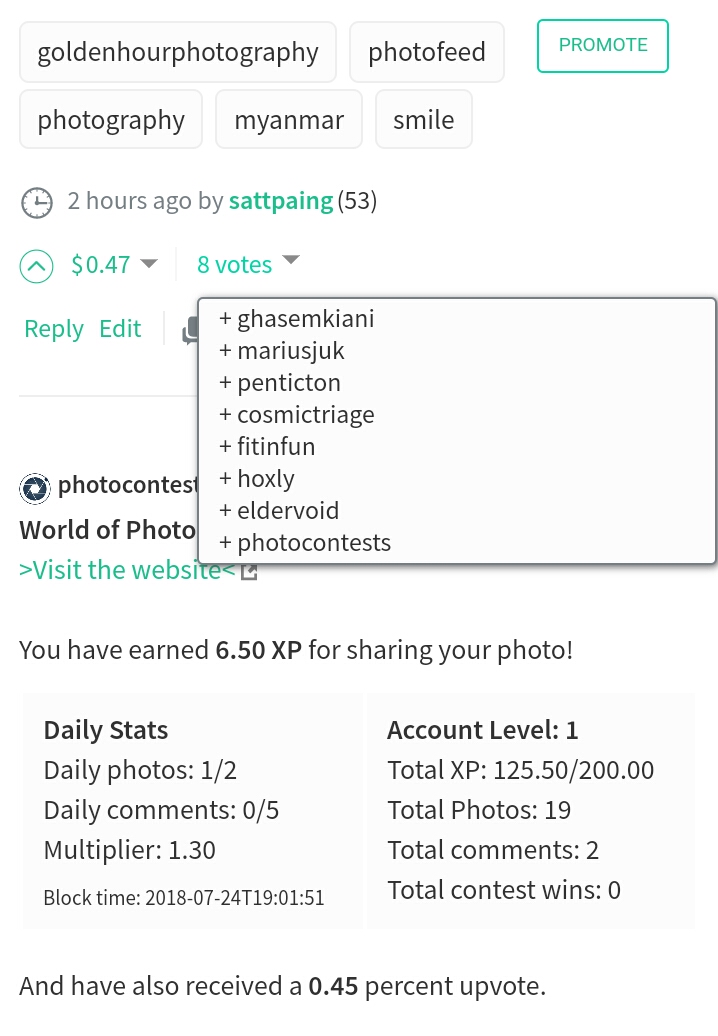Open sattpaing's profile link

[x=280, y=200]
